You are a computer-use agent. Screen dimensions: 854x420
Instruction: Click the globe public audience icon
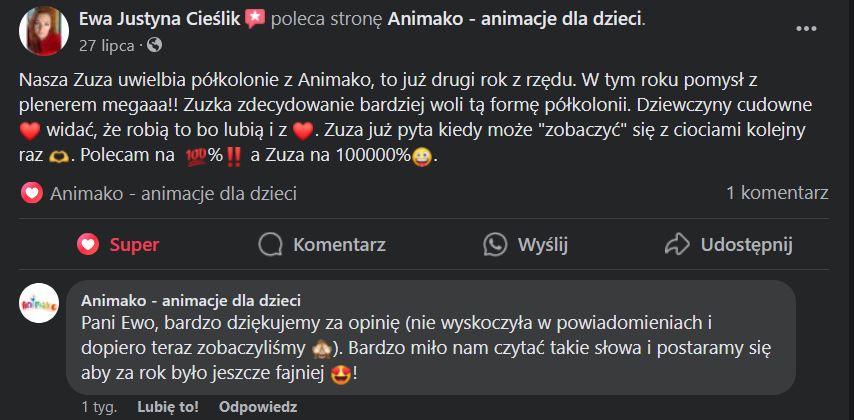click(154, 45)
